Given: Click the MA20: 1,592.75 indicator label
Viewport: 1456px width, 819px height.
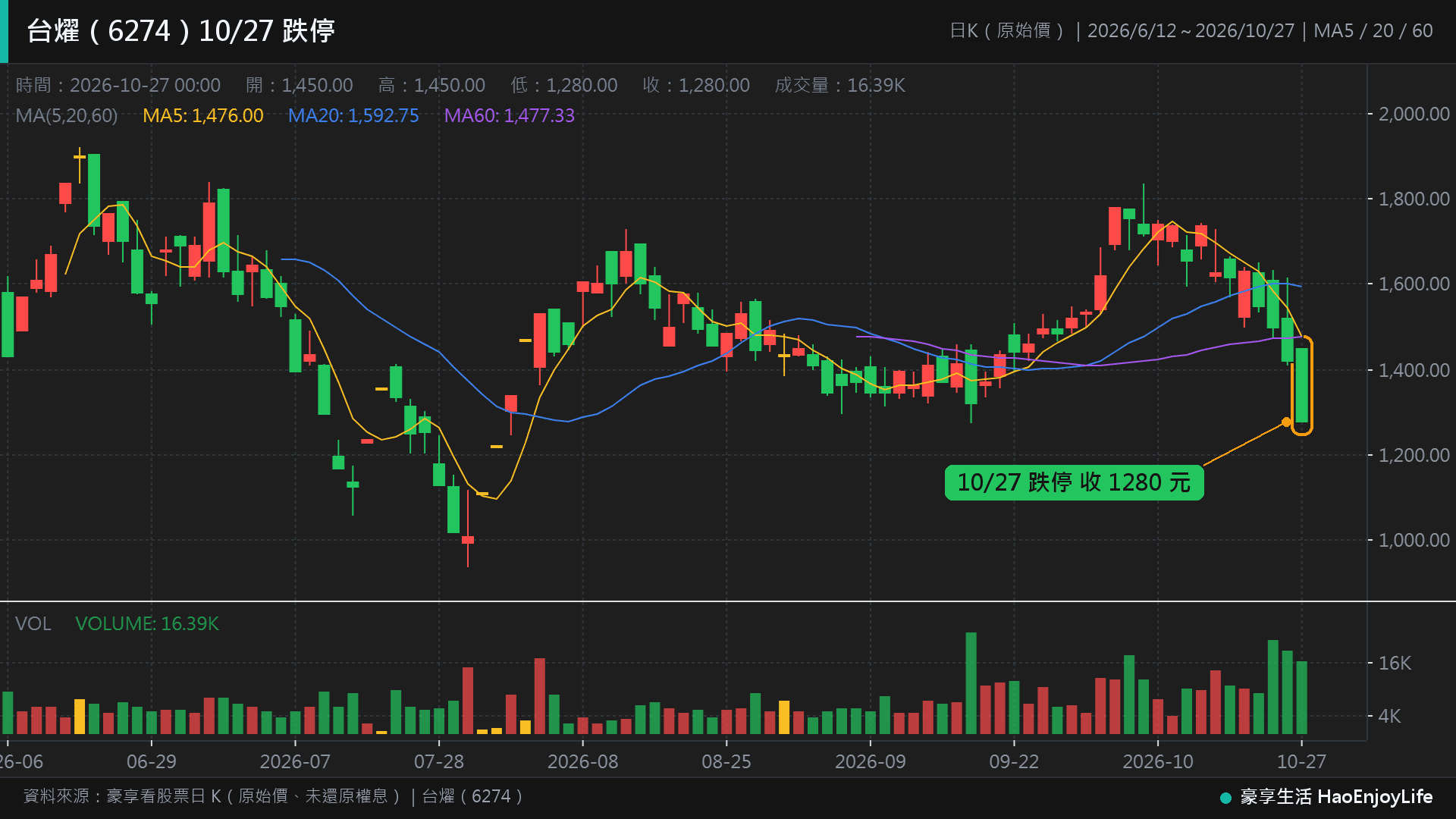Looking at the screenshot, I should pos(353,115).
